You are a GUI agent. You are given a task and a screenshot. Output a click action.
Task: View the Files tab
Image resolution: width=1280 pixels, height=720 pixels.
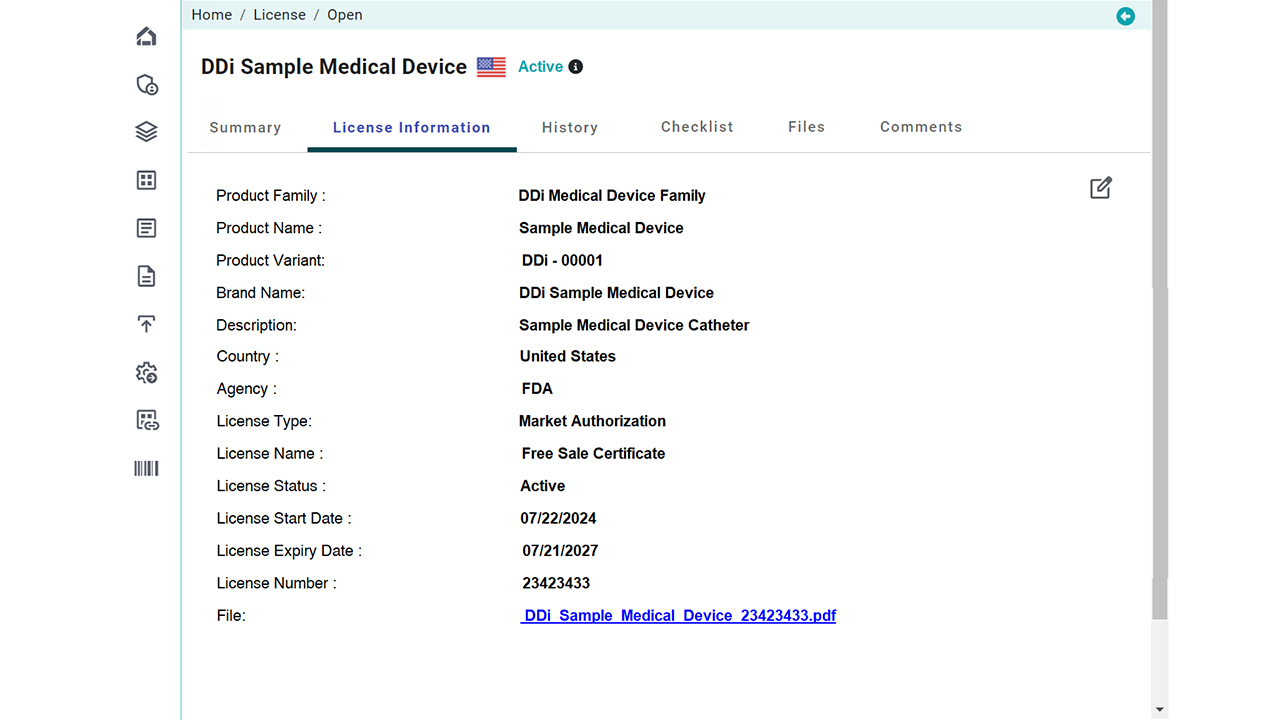806,127
